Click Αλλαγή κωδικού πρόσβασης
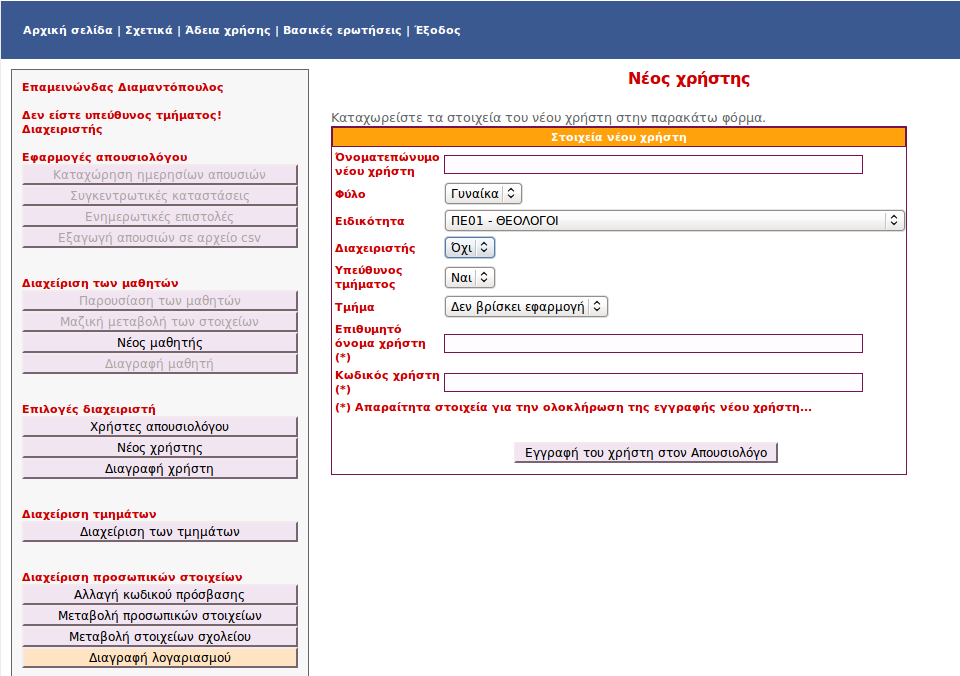This screenshot has width=960, height=676. 159,595
